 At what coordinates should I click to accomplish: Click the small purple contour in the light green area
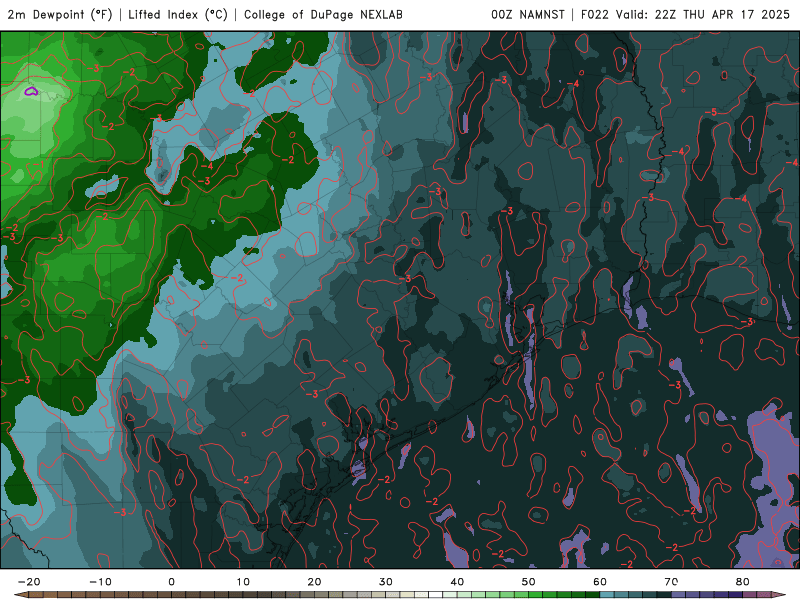(31, 92)
